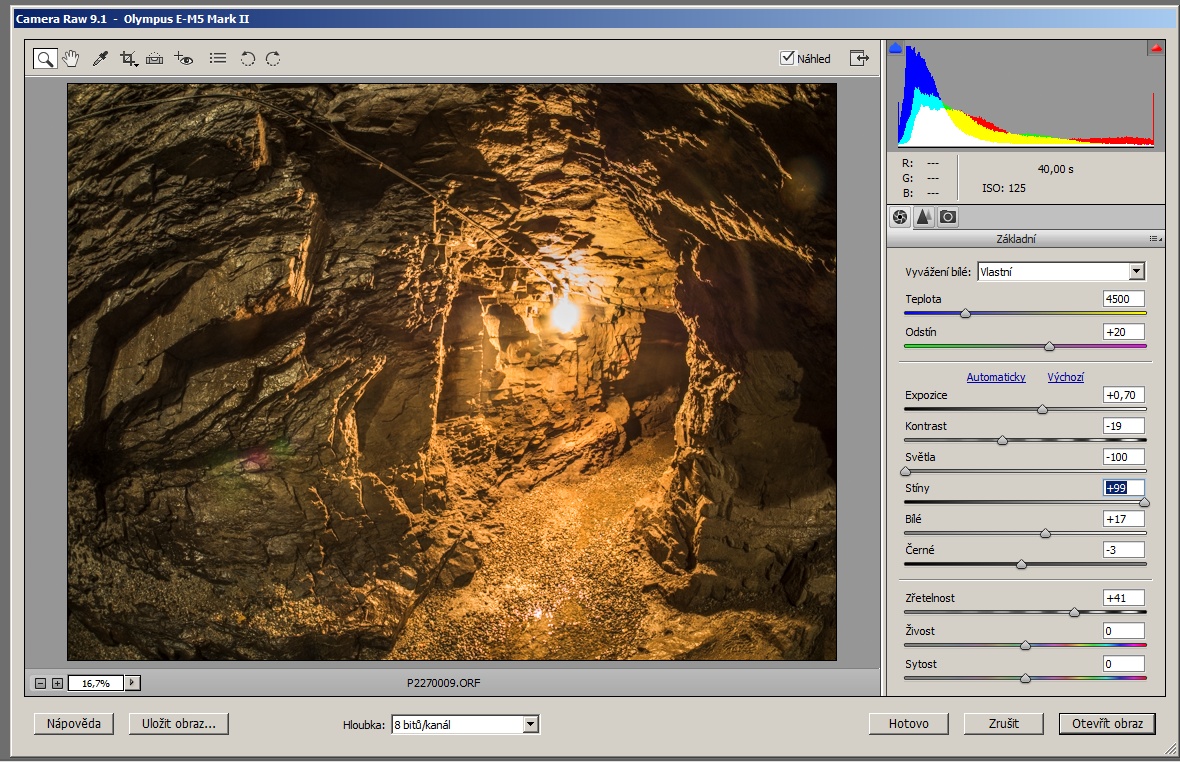Rotate image 90° clockwise
This screenshot has width=1180, height=762.
click(273, 59)
